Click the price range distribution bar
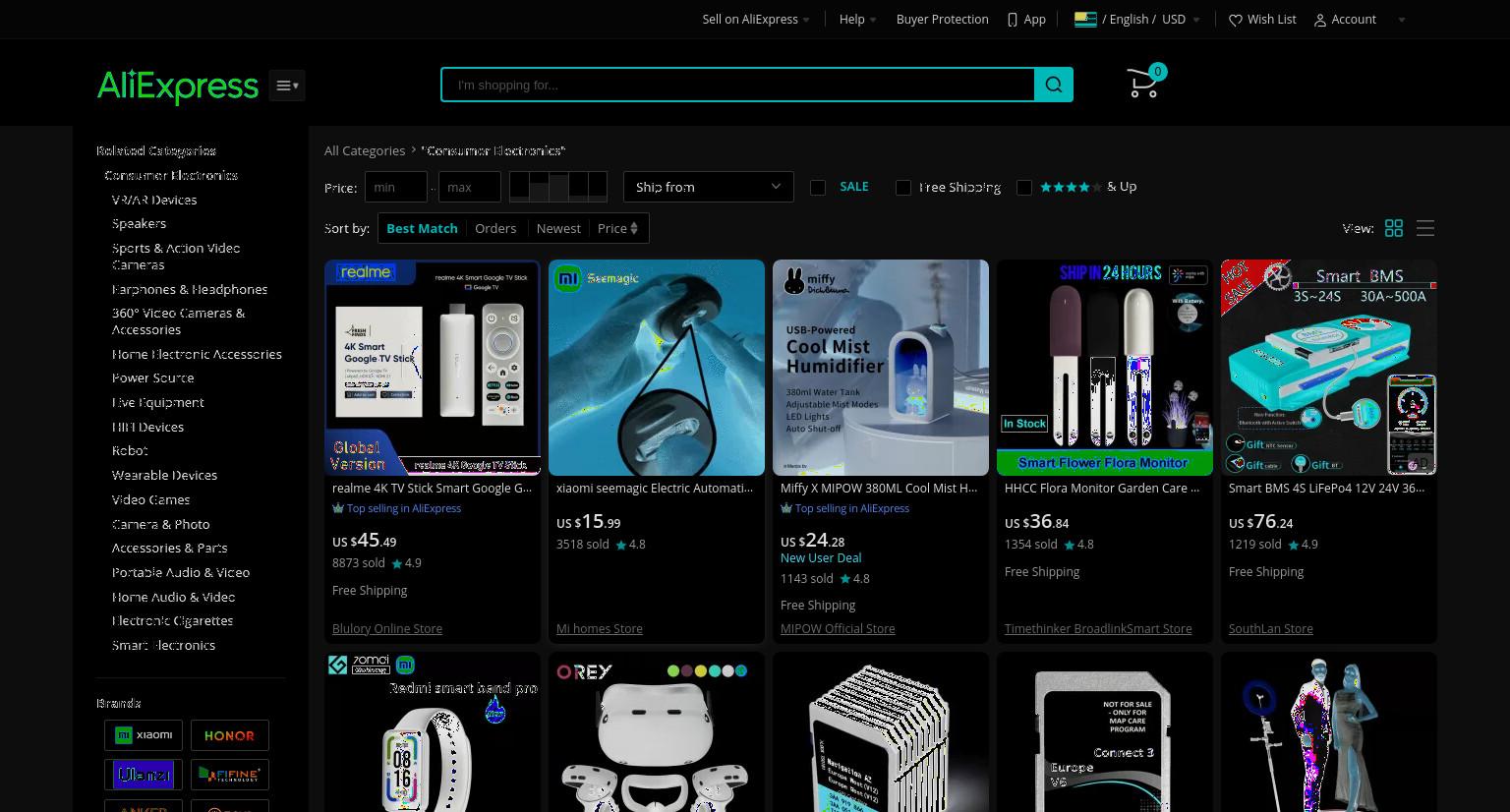Viewport: 1510px width, 812px height. 558,187
